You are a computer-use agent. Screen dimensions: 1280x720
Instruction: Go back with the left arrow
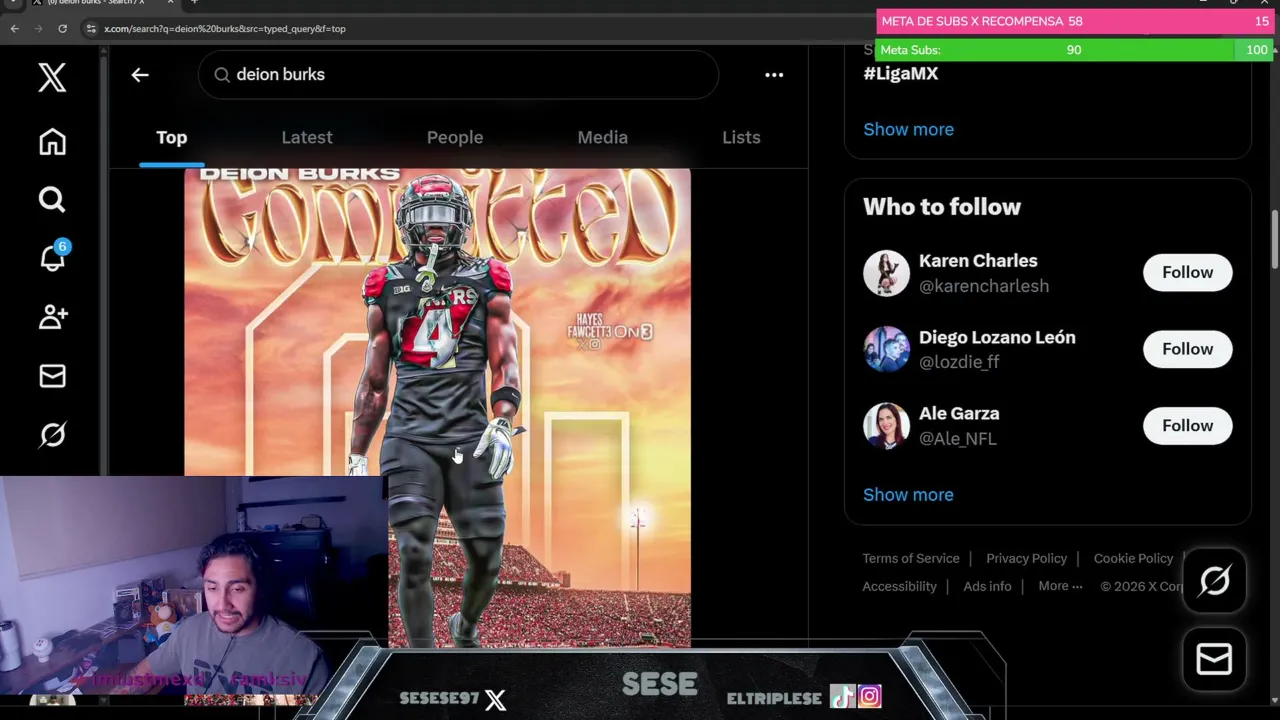pos(140,74)
